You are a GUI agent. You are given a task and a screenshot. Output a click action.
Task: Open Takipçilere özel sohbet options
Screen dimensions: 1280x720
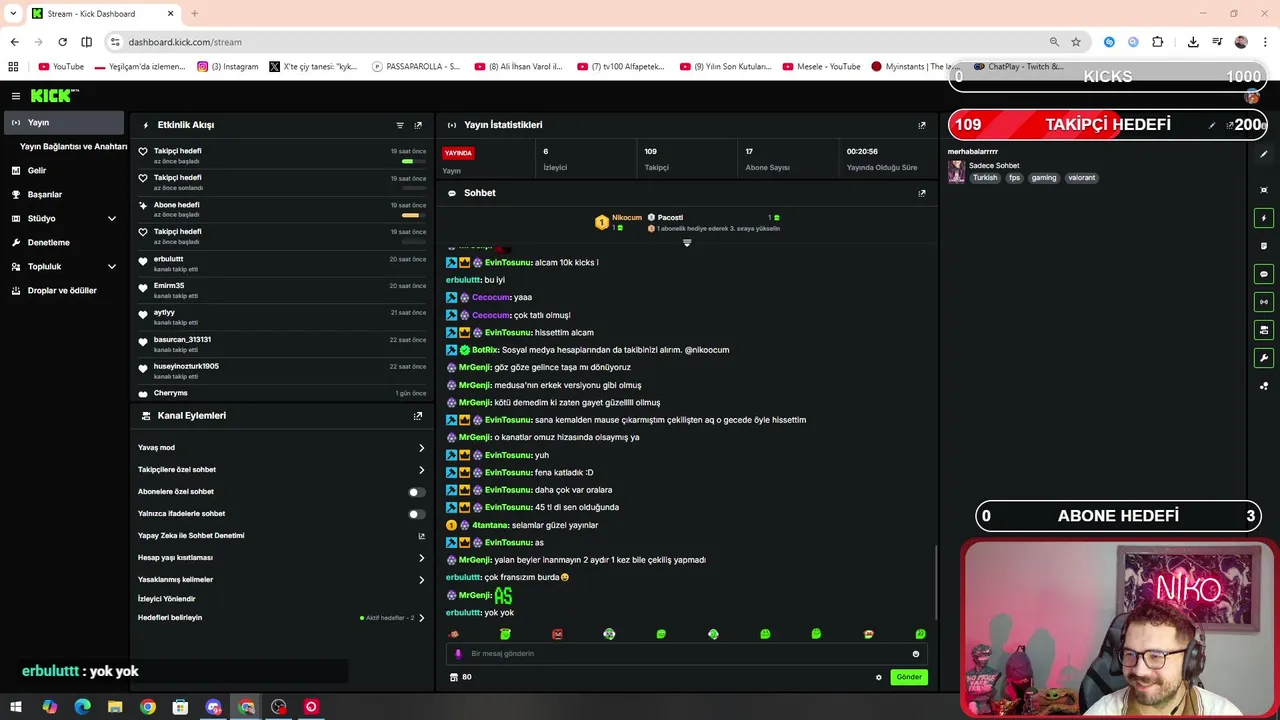tap(282, 470)
